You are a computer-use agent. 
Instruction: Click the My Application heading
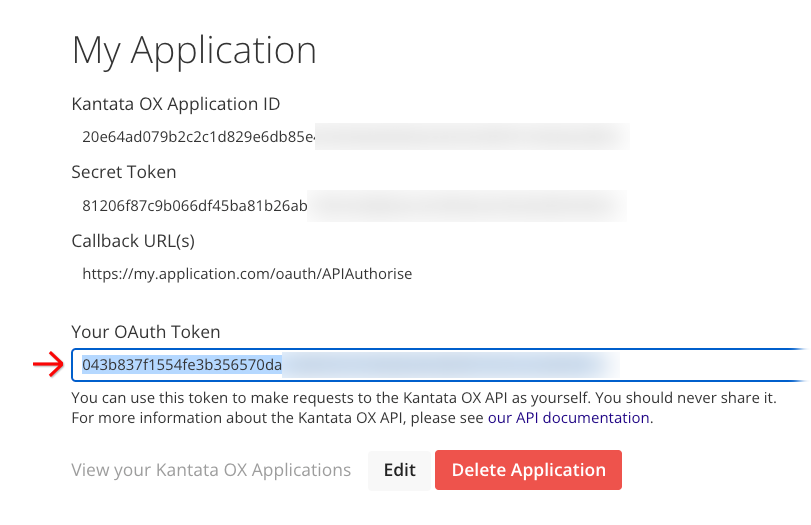[194, 51]
